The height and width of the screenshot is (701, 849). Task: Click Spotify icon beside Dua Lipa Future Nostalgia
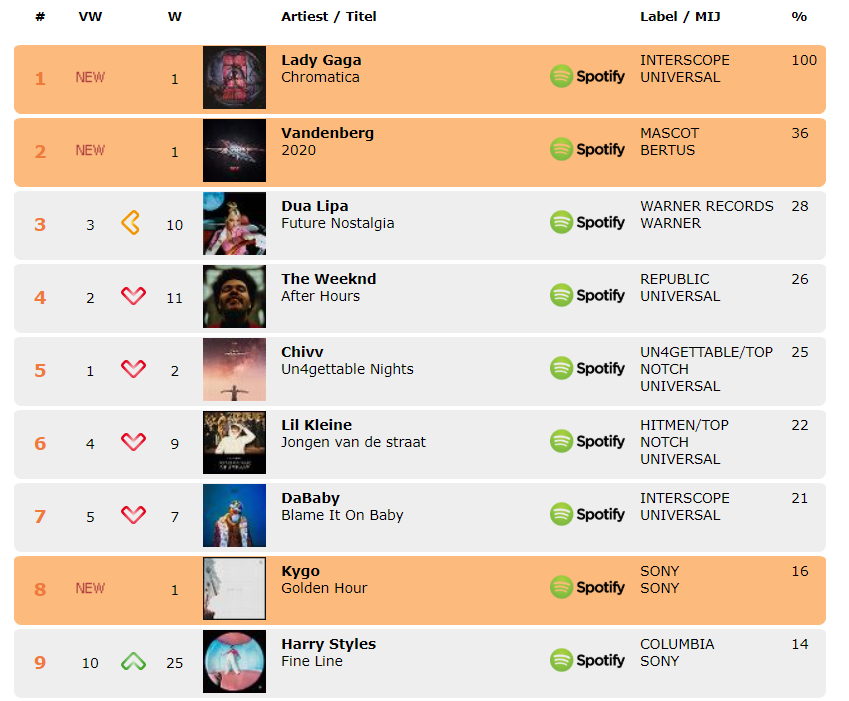[x=587, y=222]
